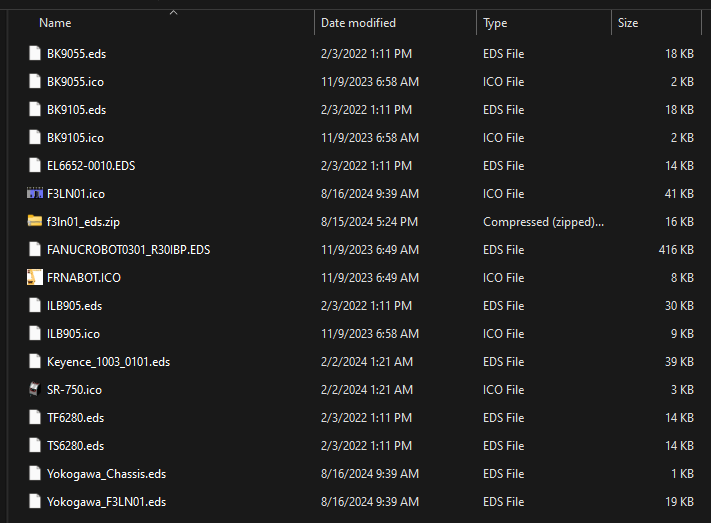Select the file name Keyence_1003_0101.eds
Viewport: 711px width, 523px height.
[x=109, y=362]
